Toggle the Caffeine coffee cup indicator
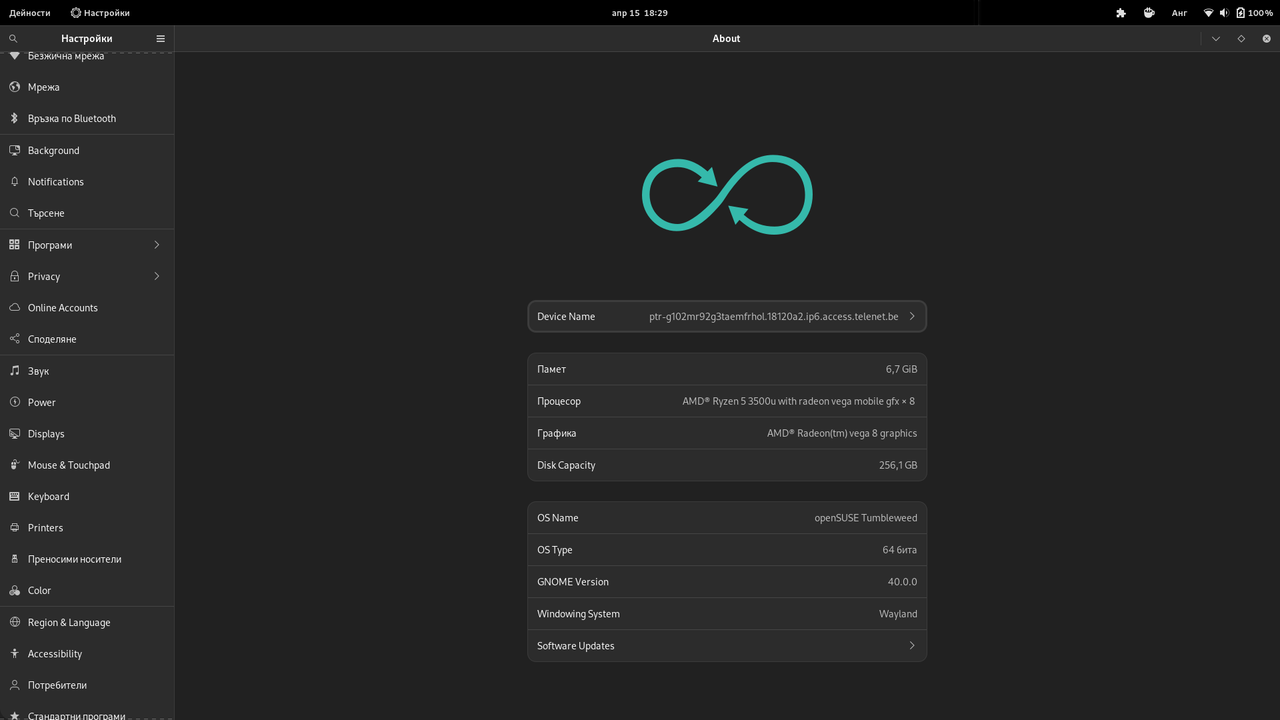Viewport: 1280px width, 720px height. (1150, 13)
